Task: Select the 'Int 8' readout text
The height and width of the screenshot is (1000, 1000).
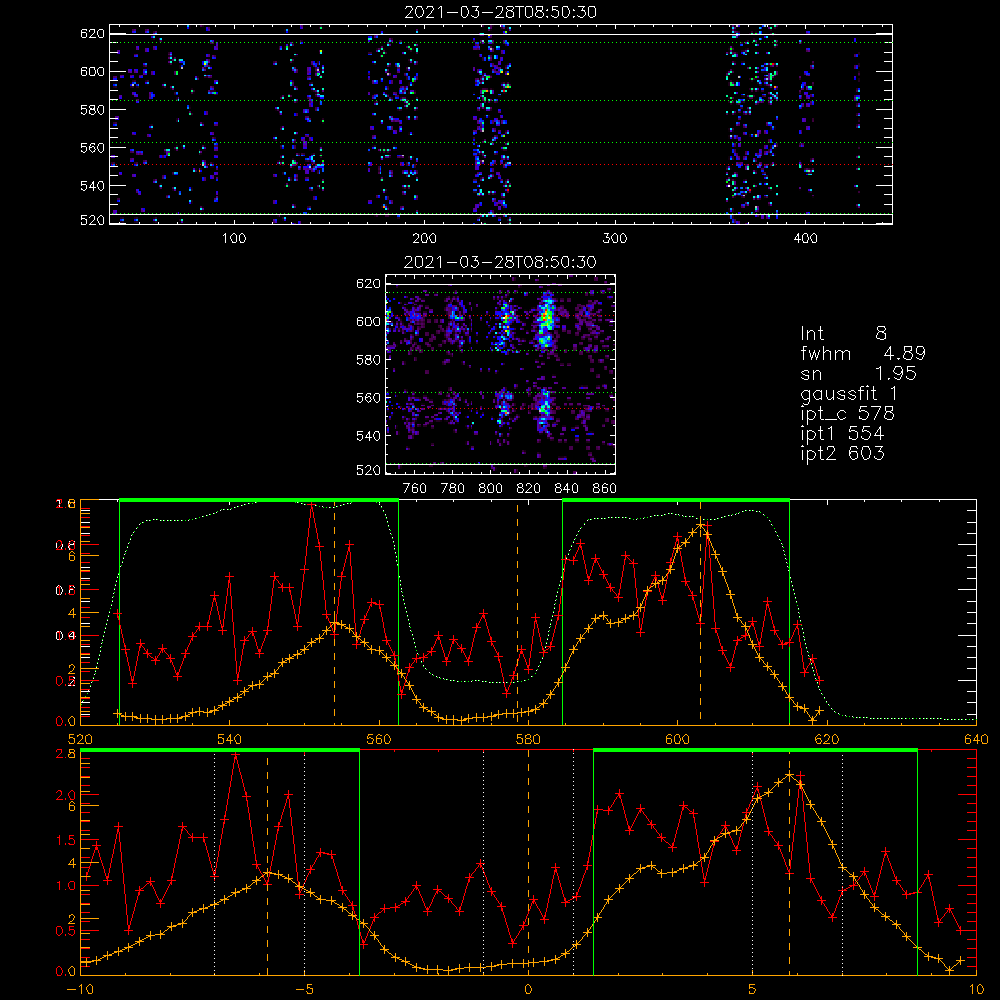Action: click(x=843, y=334)
